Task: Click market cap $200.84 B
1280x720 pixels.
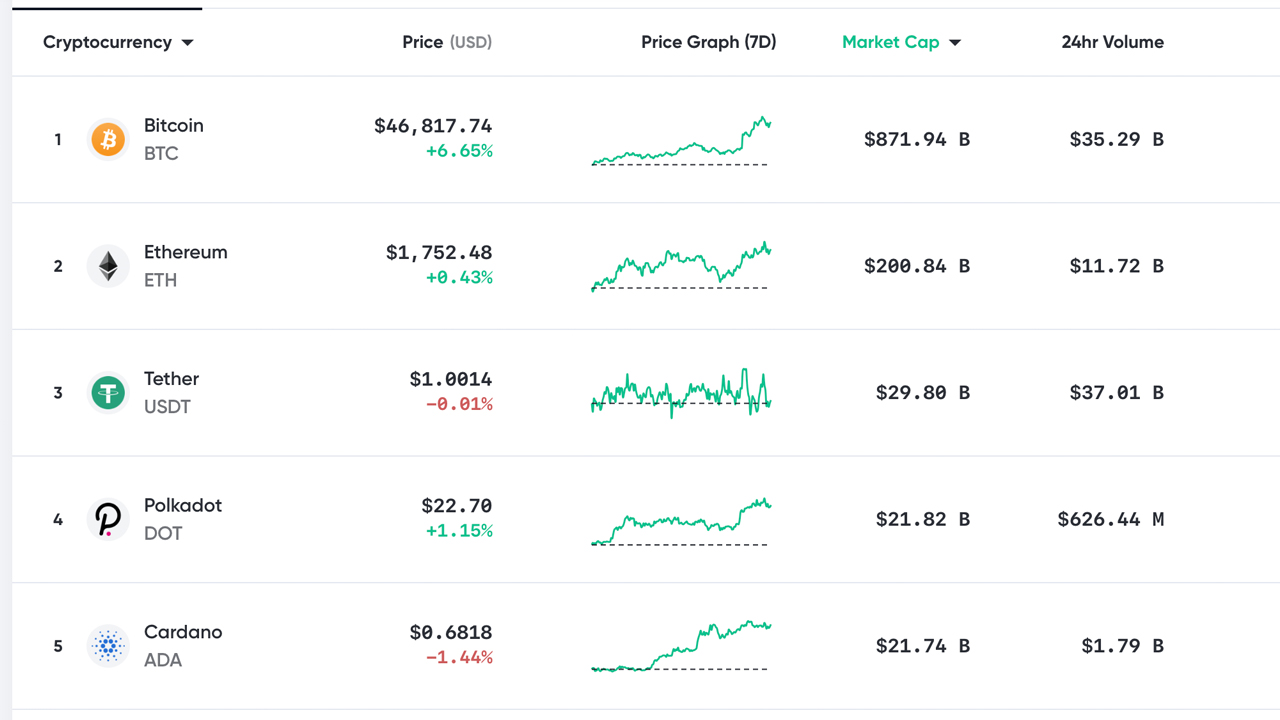Action: (x=917, y=266)
